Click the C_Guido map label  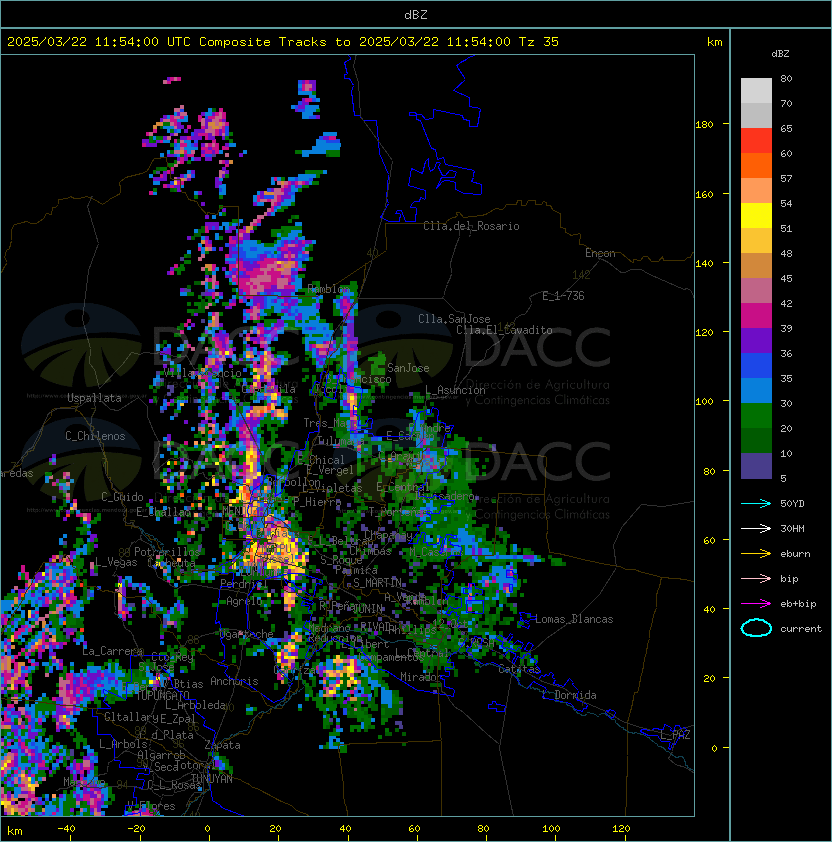122,497
